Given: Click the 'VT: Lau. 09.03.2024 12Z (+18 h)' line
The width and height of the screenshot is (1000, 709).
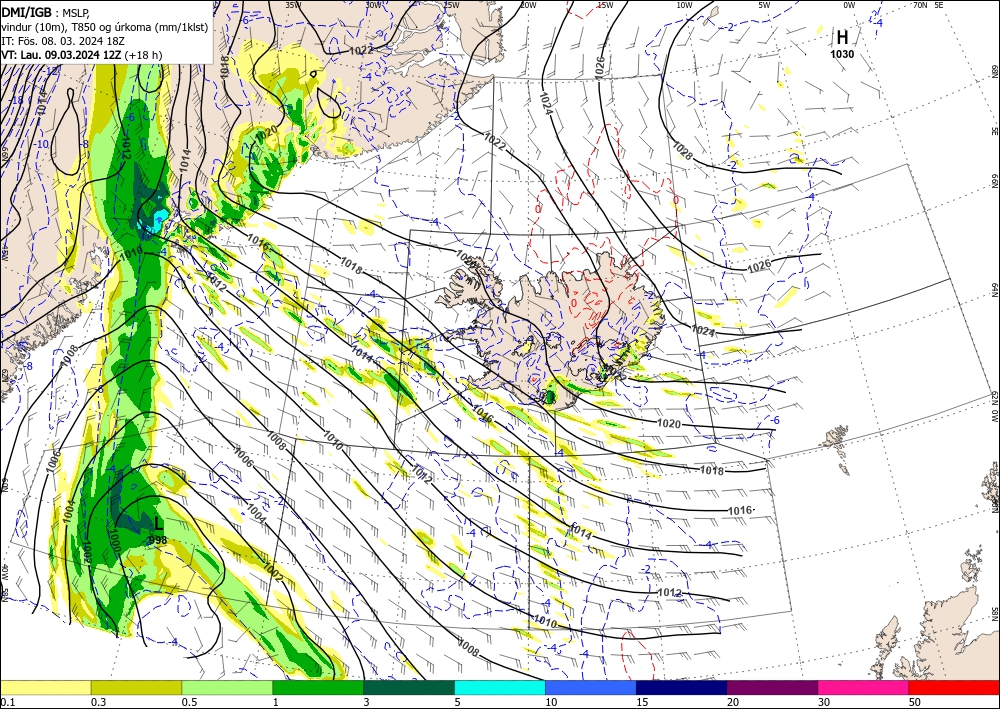Looking at the screenshot, I should click(82, 55).
